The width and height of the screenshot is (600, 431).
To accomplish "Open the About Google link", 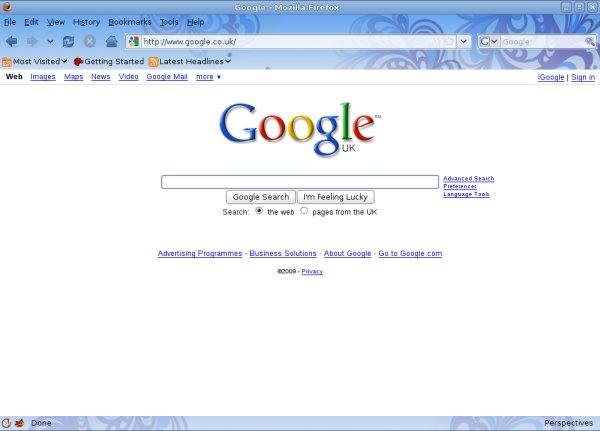I will click(x=347, y=253).
